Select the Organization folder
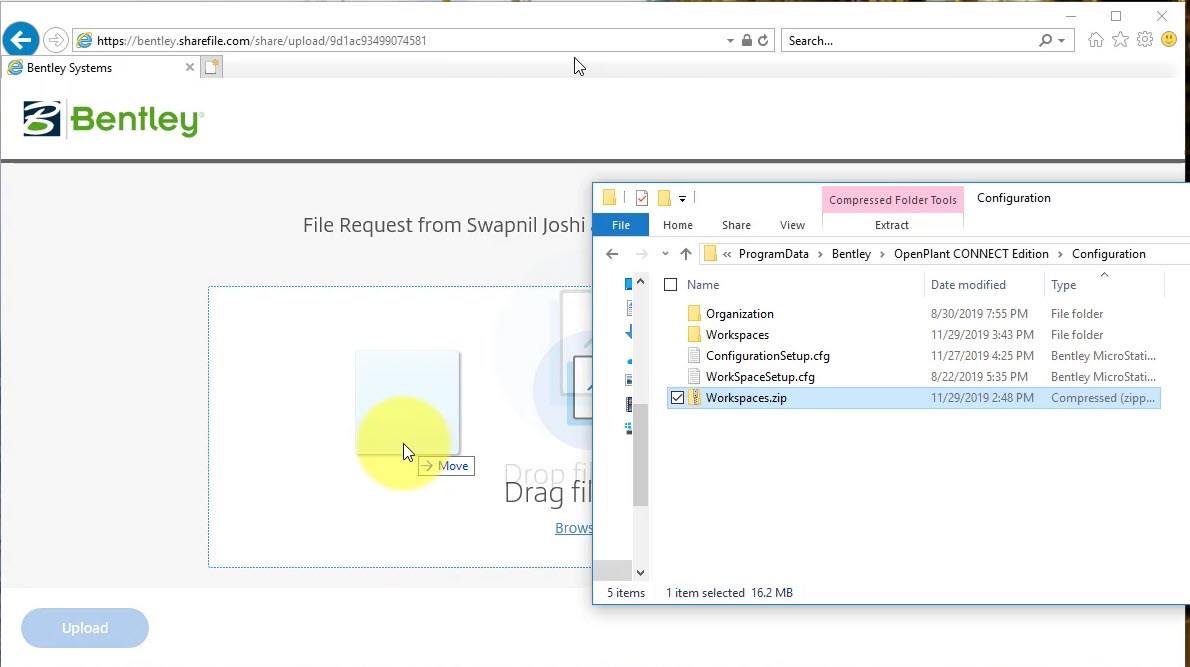The height and width of the screenshot is (667, 1190). (x=739, y=313)
